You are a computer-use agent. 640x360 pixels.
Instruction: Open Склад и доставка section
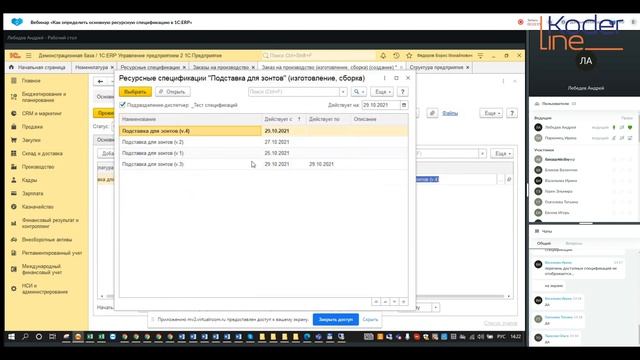42,153
